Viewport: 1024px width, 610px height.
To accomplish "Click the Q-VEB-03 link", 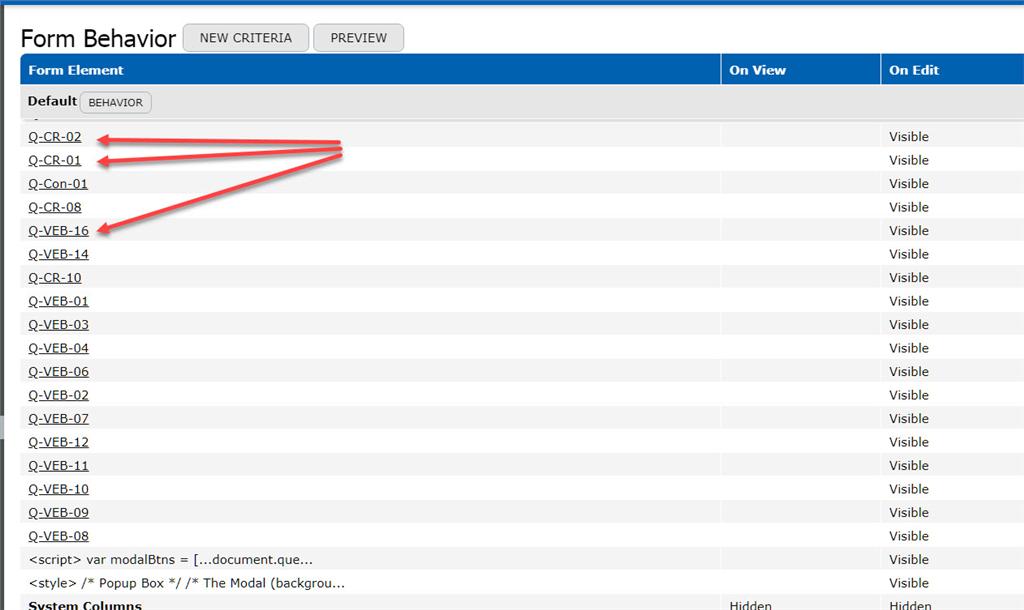I will (58, 325).
